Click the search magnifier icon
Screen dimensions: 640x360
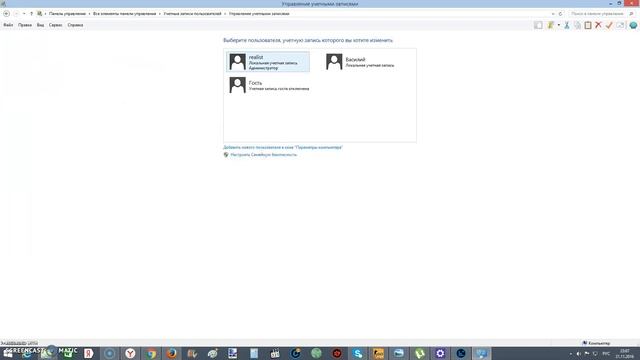[x=631, y=13]
